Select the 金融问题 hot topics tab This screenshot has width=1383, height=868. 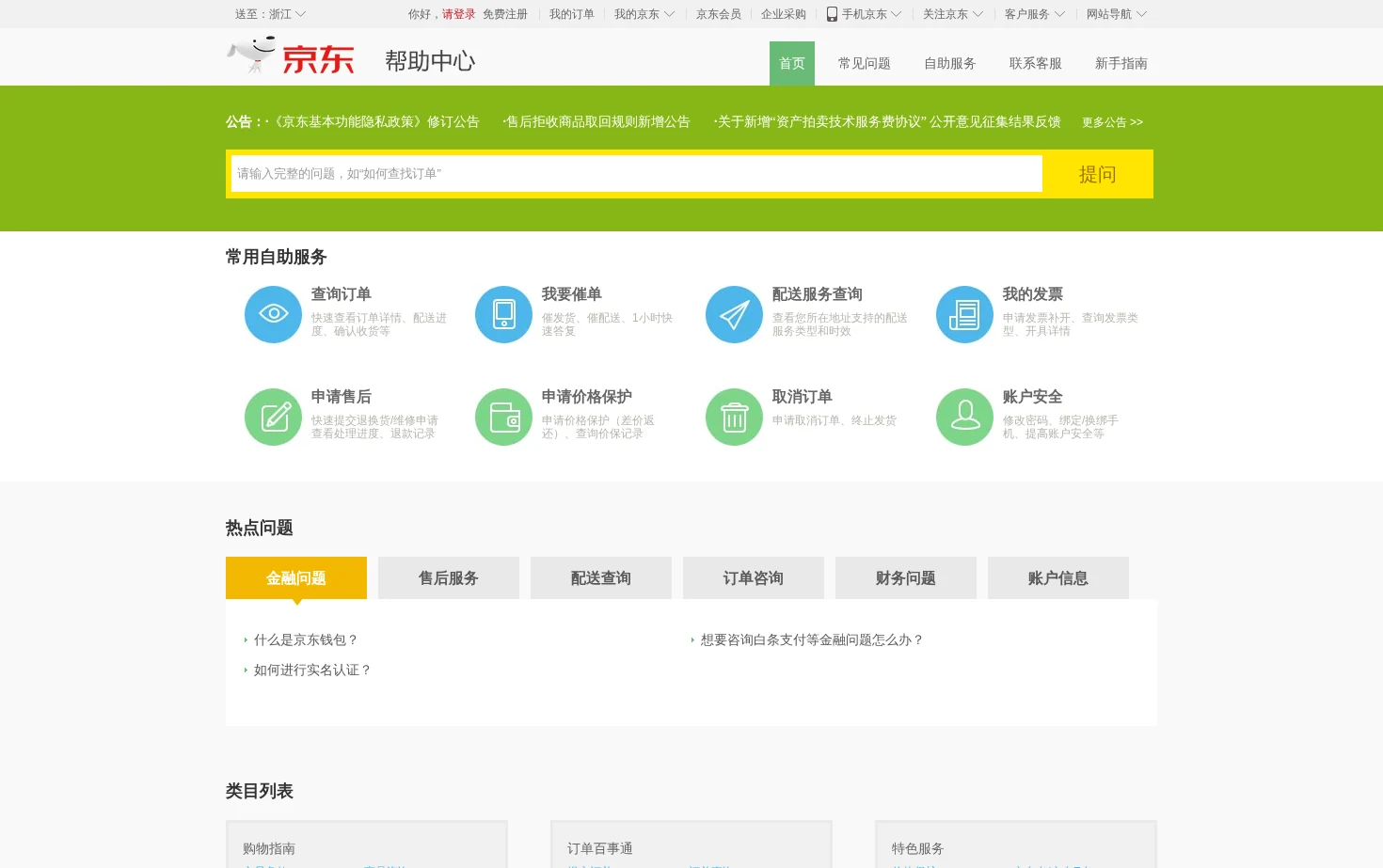click(x=296, y=577)
